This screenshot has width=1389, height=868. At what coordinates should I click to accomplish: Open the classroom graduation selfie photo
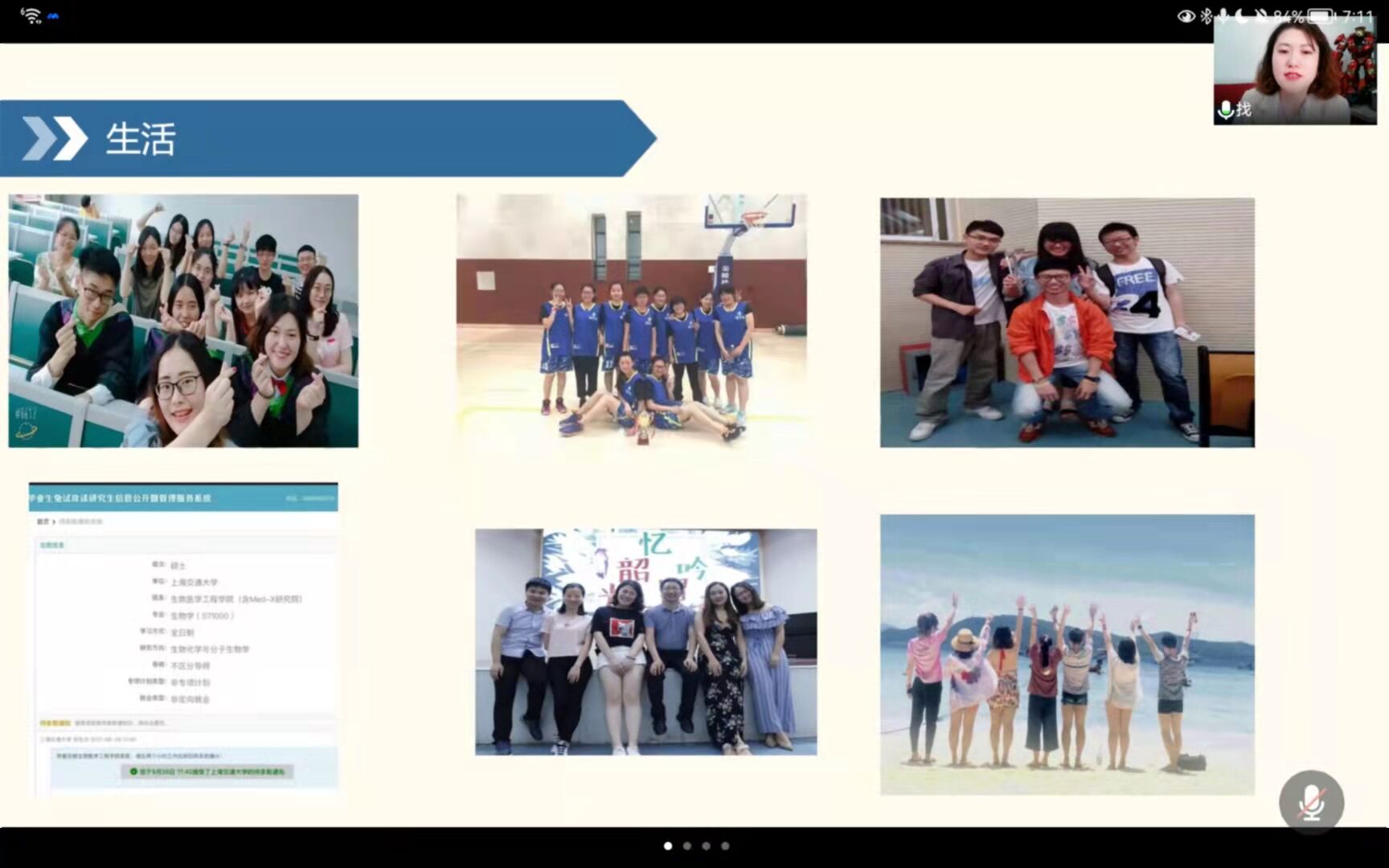tap(183, 321)
